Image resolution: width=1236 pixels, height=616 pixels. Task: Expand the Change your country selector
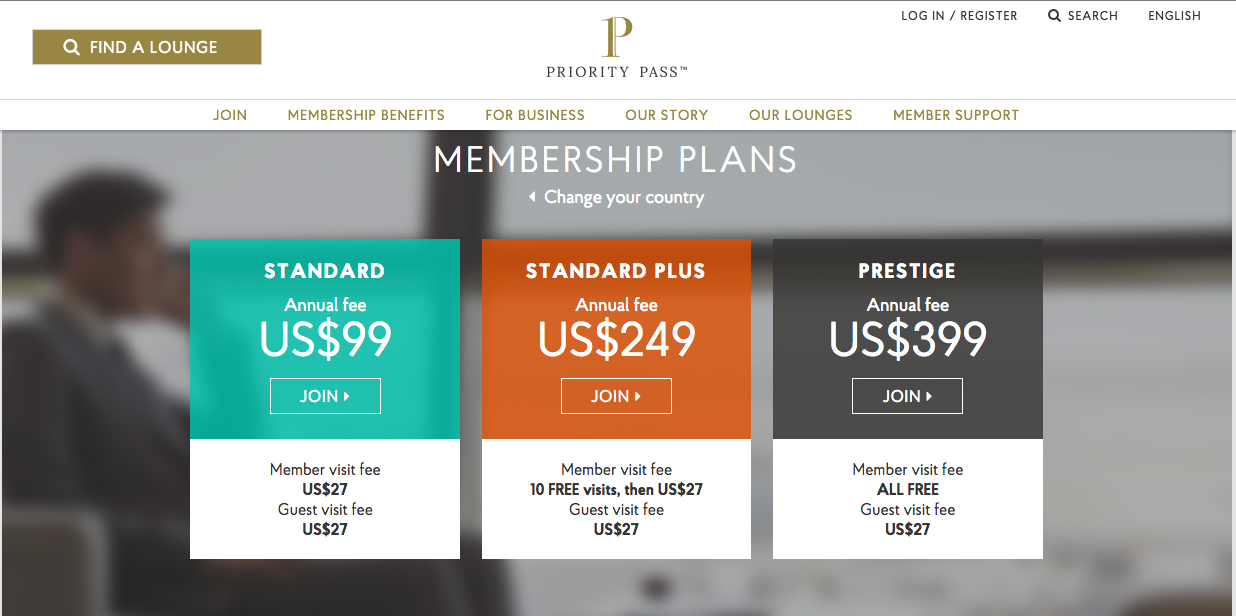[x=623, y=197]
